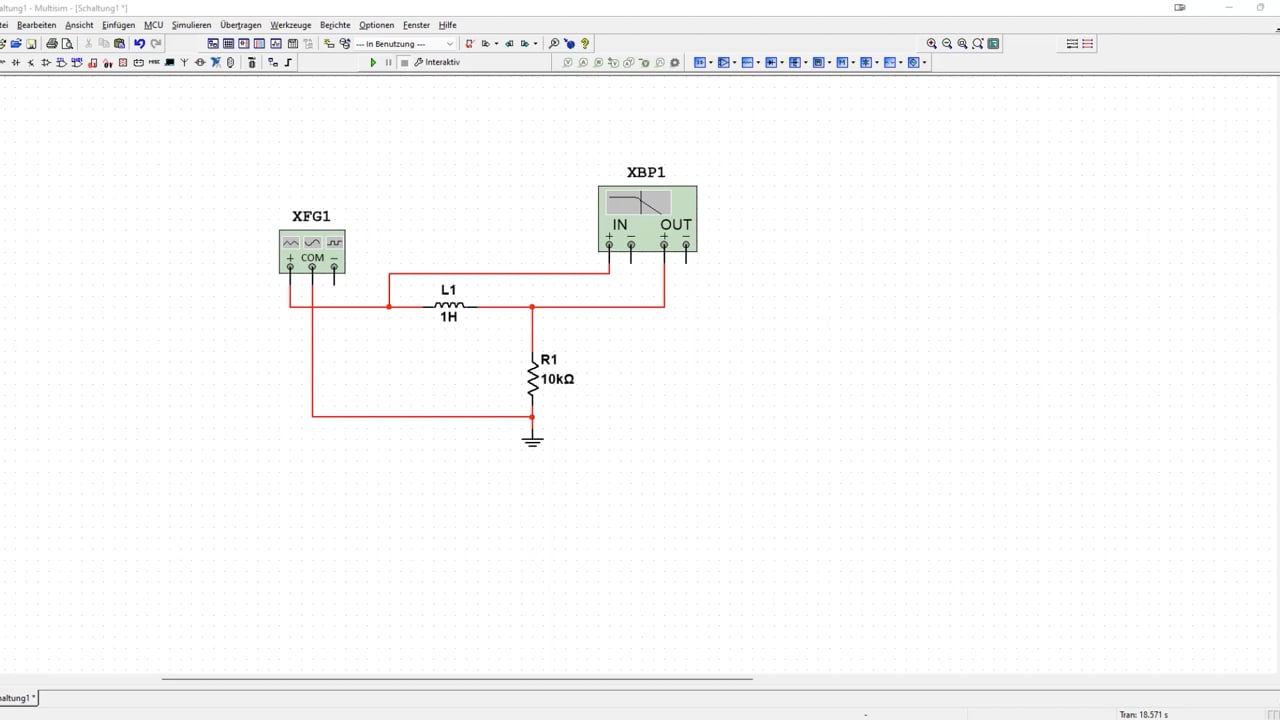Open the Optionen menu
The height and width of the screenshot is (720, 1280).
(377, 25)
